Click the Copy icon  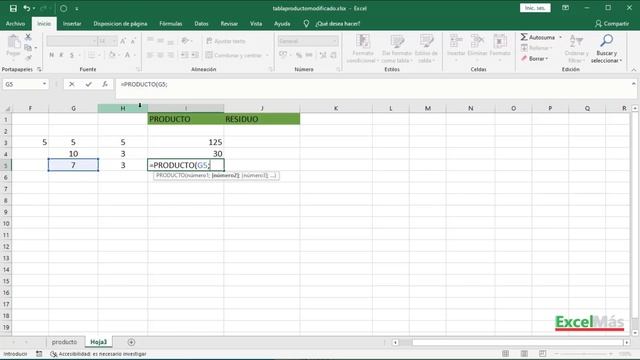coord(28,48)
